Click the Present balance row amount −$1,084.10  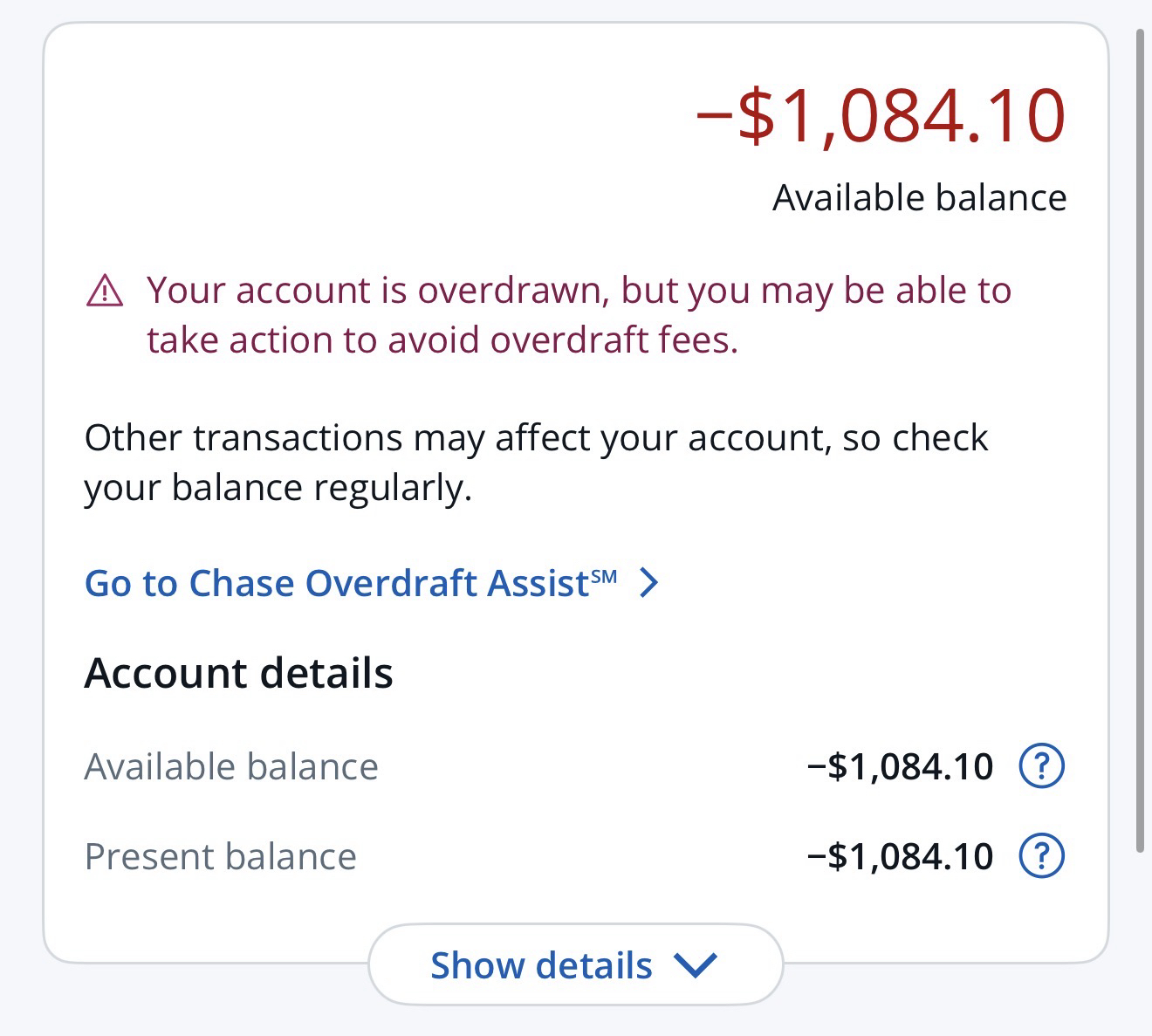pyautogui.click(x=900, y=856)
